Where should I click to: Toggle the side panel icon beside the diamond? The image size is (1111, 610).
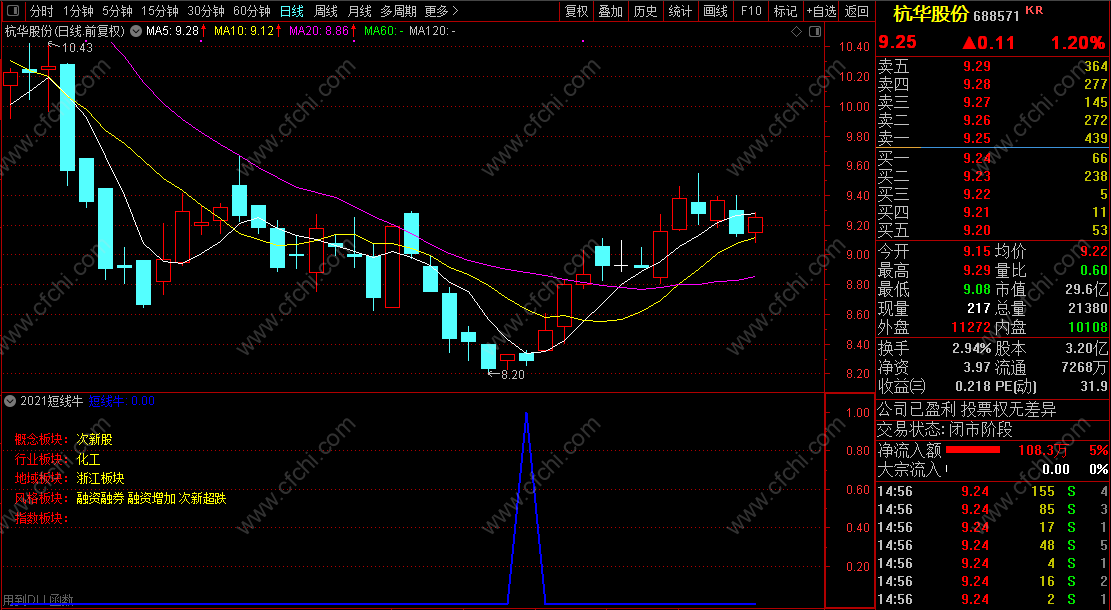tap(815, 31)
